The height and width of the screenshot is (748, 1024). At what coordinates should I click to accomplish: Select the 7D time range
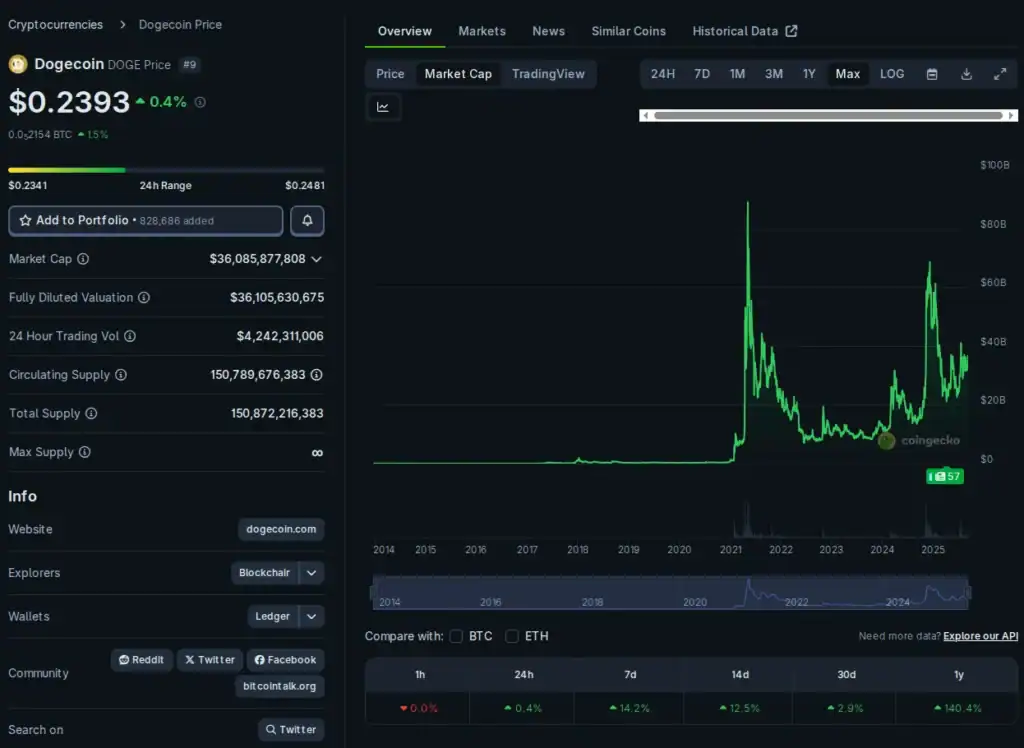click(702, 74)
